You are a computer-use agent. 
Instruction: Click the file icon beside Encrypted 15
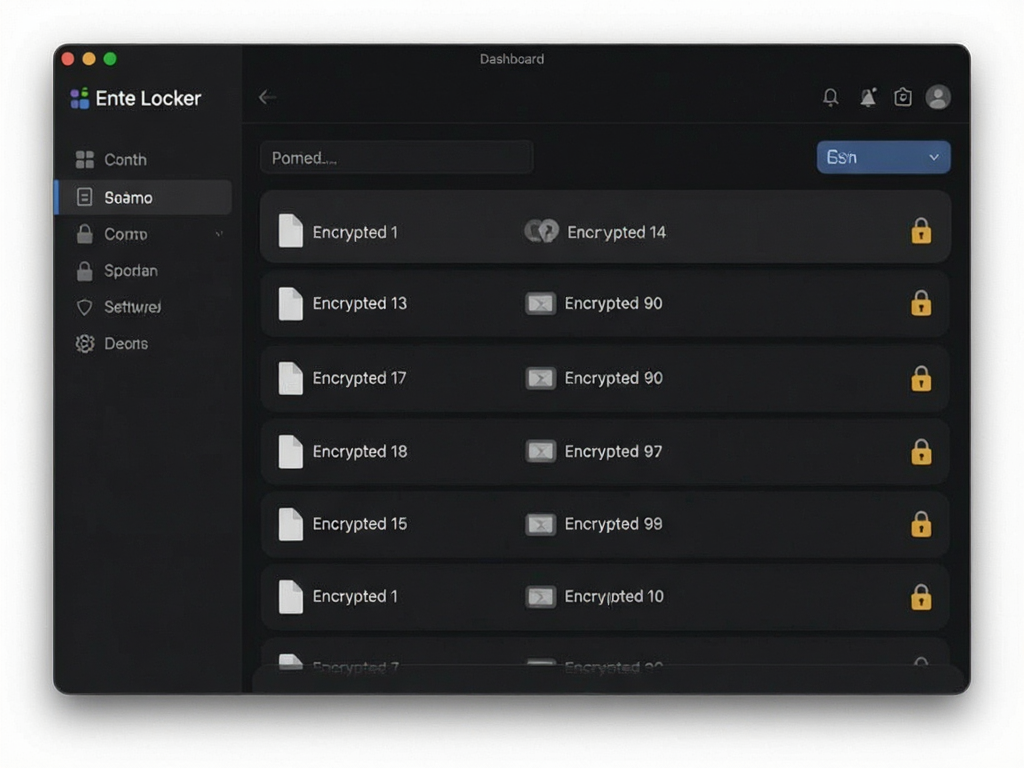291,524
